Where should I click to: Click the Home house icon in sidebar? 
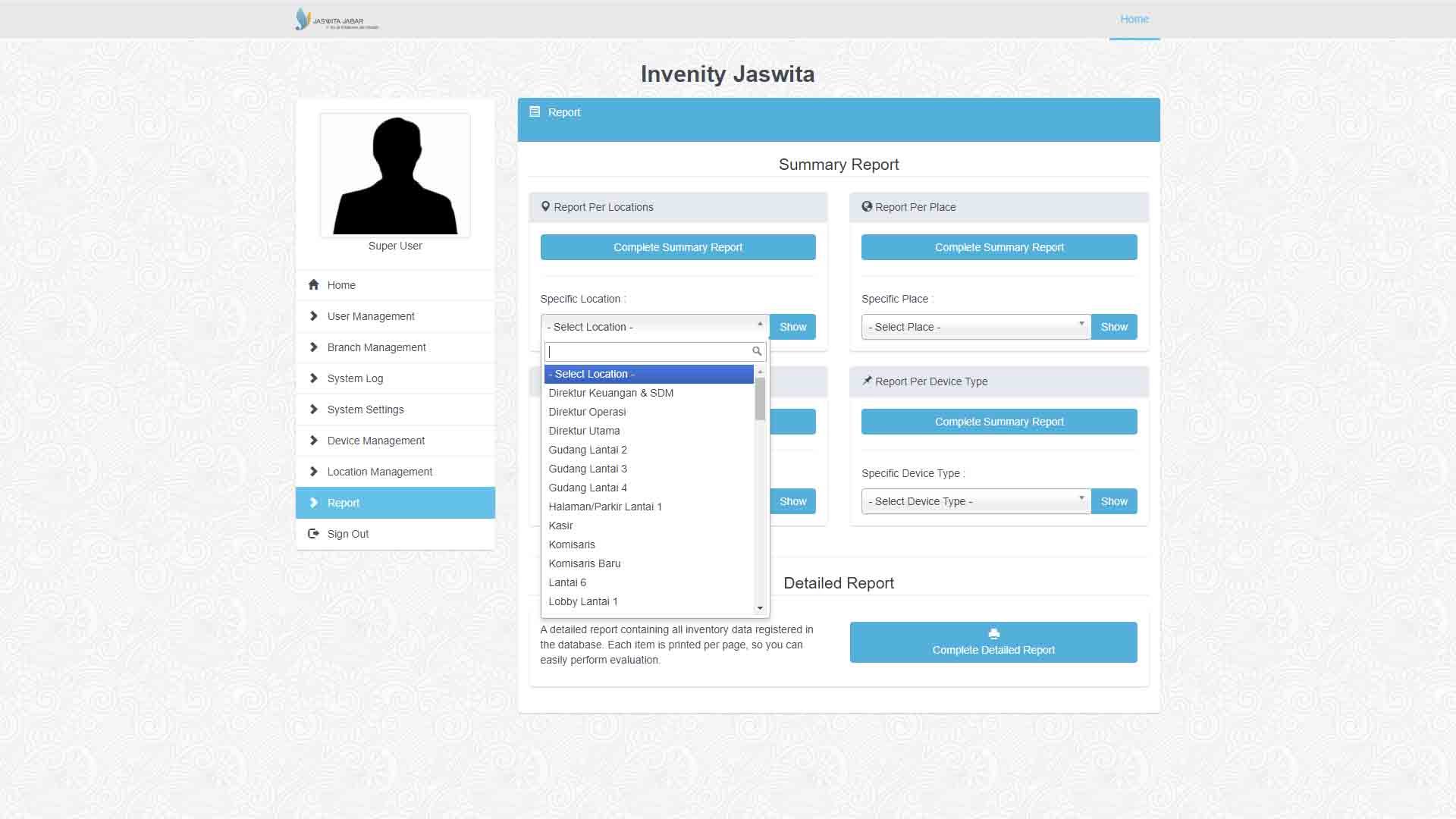(x=314, y=285)
